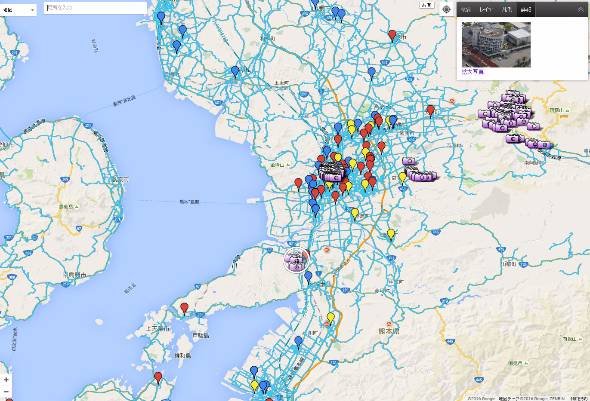Click the red pin east of the city center
The height and width of the screenshot is (401, 590).
coord(430,111)
